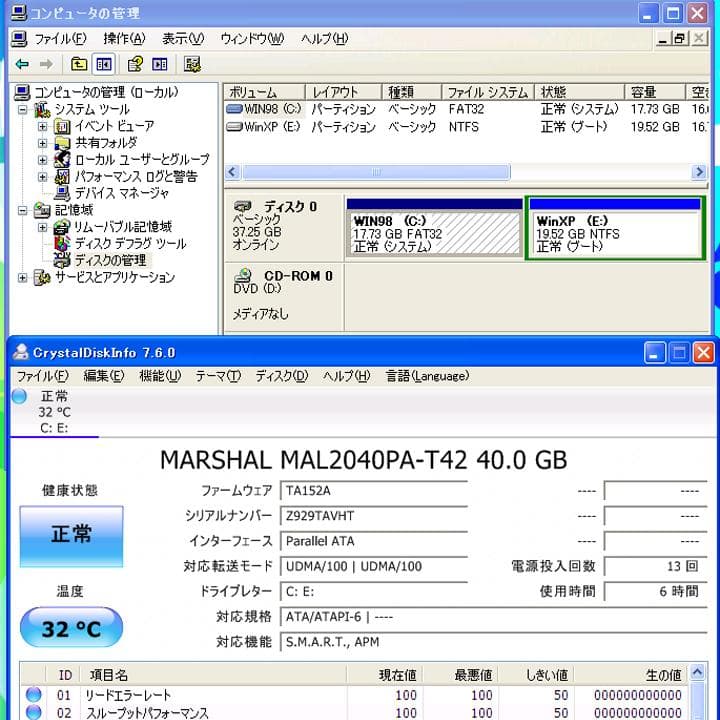
Task: Open 操作(A) menu in Computer Management
Action: pos(124,39)
